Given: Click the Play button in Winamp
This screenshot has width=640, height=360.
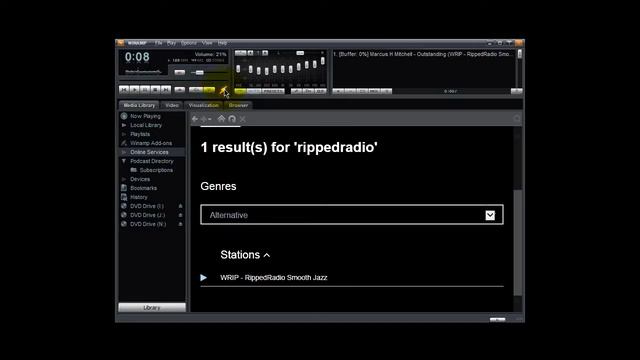Looking at the screenshot, I should pyautogui.click(x=134, y=89).
